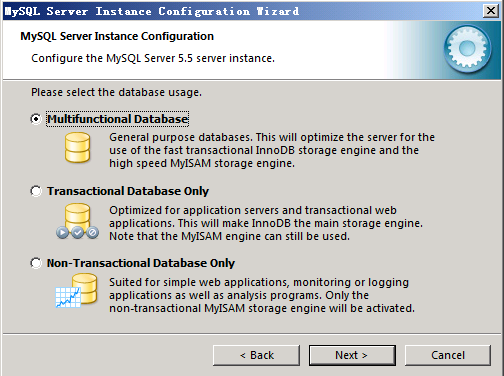The height and width of the screenshot is (376, 504).
Task: Select the Multifunctional Database radio button
Action: [36, 119]
